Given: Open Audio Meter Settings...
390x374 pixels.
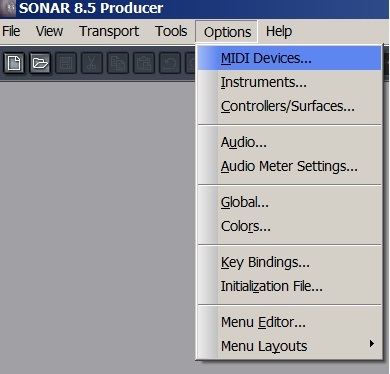Looking at the screenshot, I should pyautogui.click(x=289, y=166).
